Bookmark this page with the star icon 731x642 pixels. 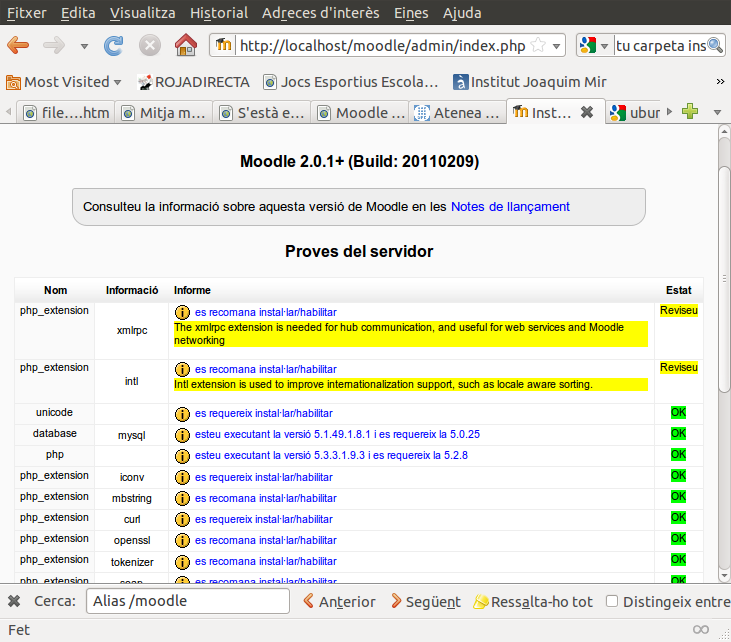(x=538, y=45)
